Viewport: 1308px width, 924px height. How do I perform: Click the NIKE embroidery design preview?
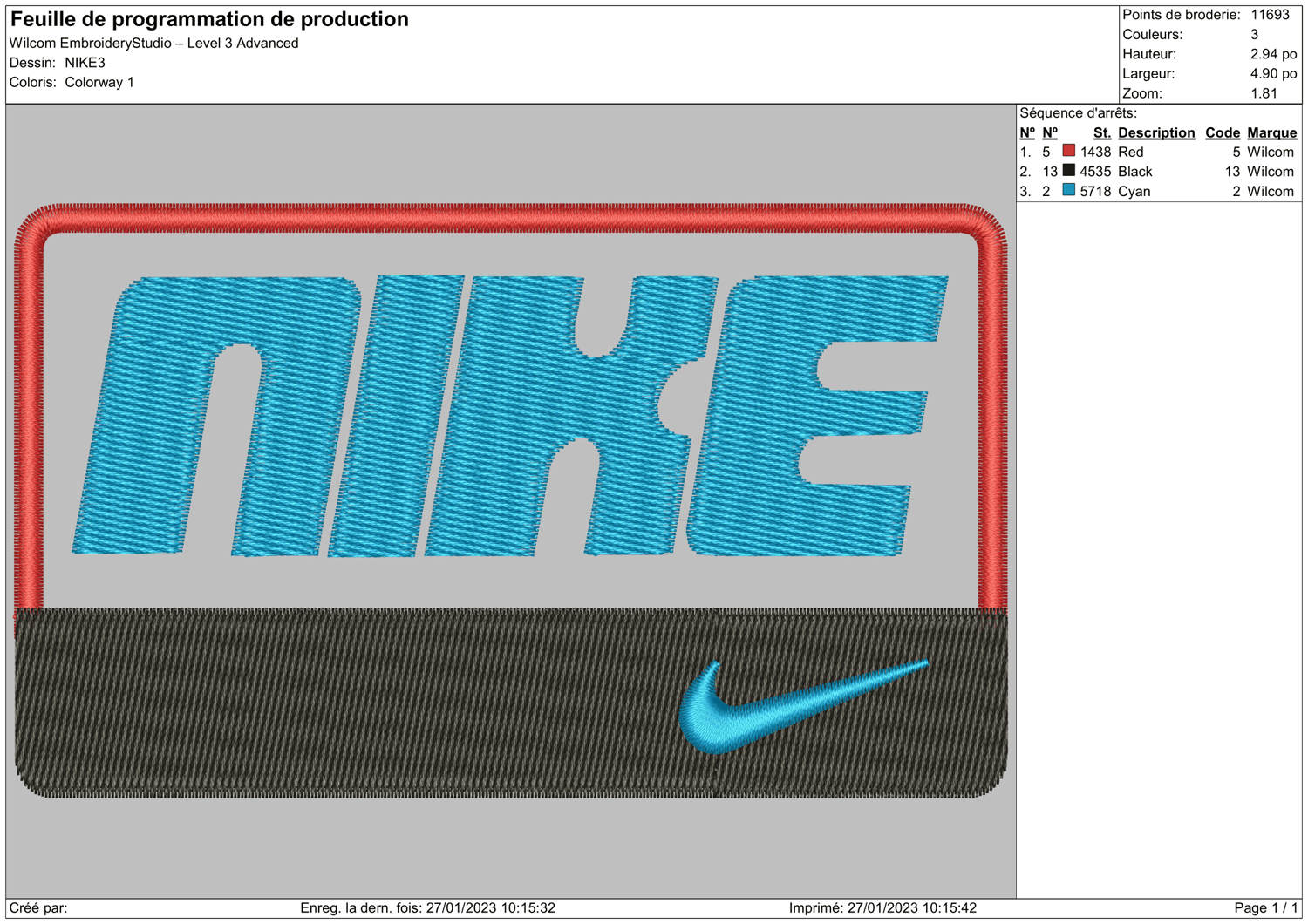pos(511,501)
